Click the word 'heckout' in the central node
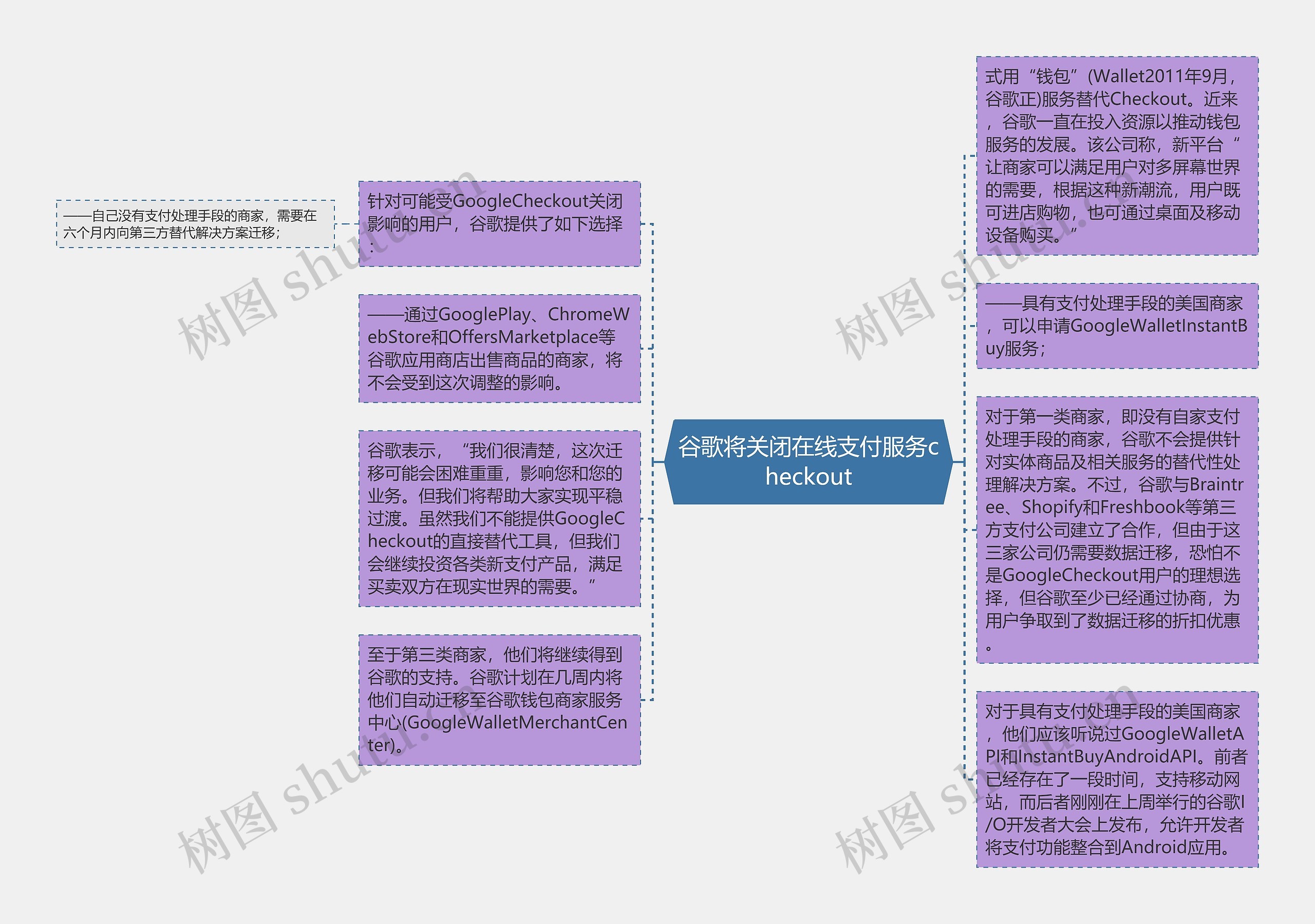This screenshot has width=1315, height=924. [808, 477]
